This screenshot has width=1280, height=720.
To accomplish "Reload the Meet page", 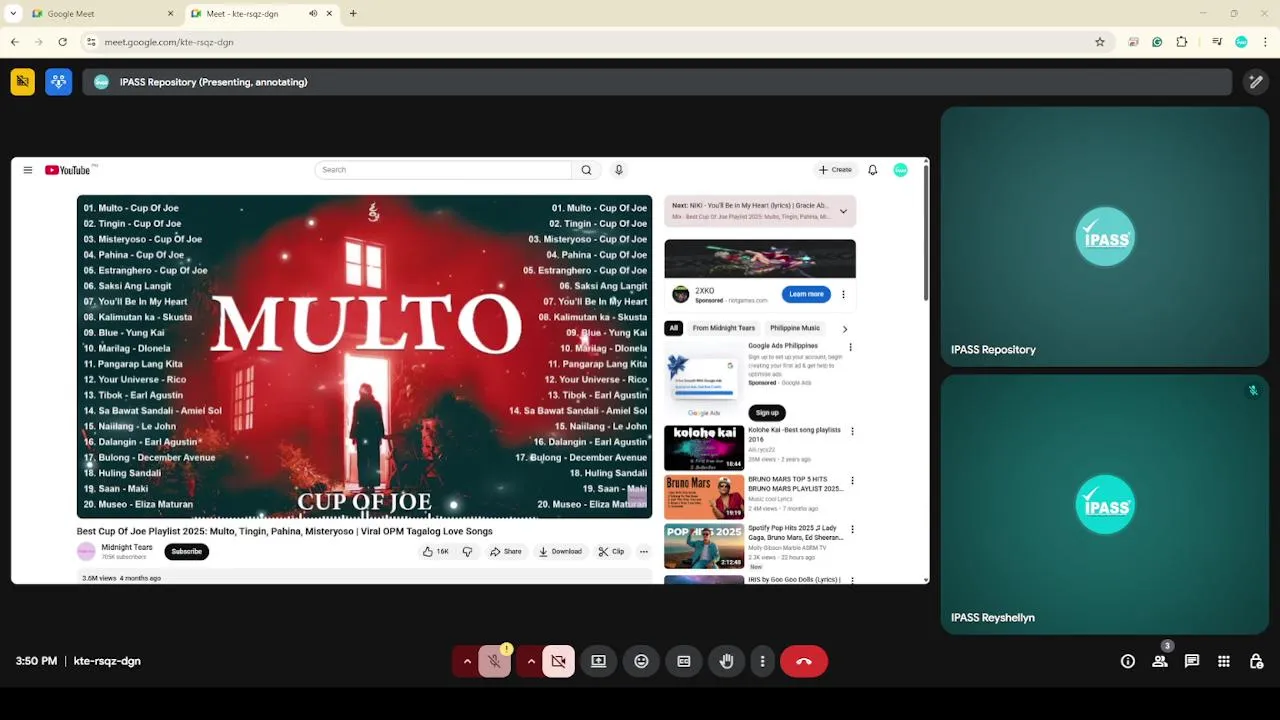I will [62, 42].
